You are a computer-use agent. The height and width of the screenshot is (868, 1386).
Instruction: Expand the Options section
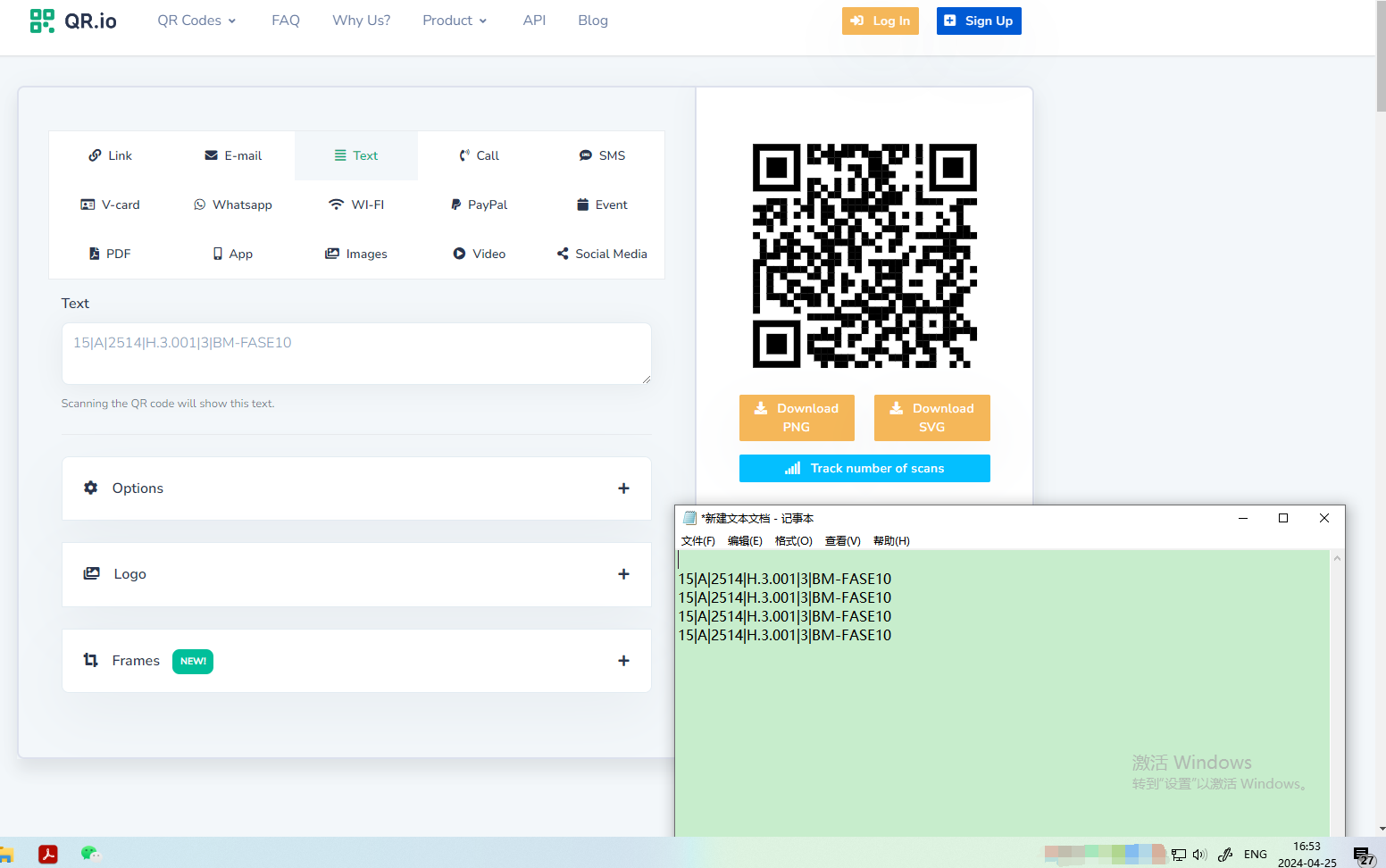point(356,488)
